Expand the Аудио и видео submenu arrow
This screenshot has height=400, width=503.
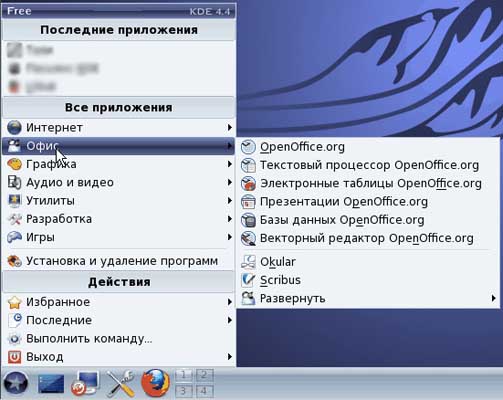pyautogui.click(x=229, y=182)
